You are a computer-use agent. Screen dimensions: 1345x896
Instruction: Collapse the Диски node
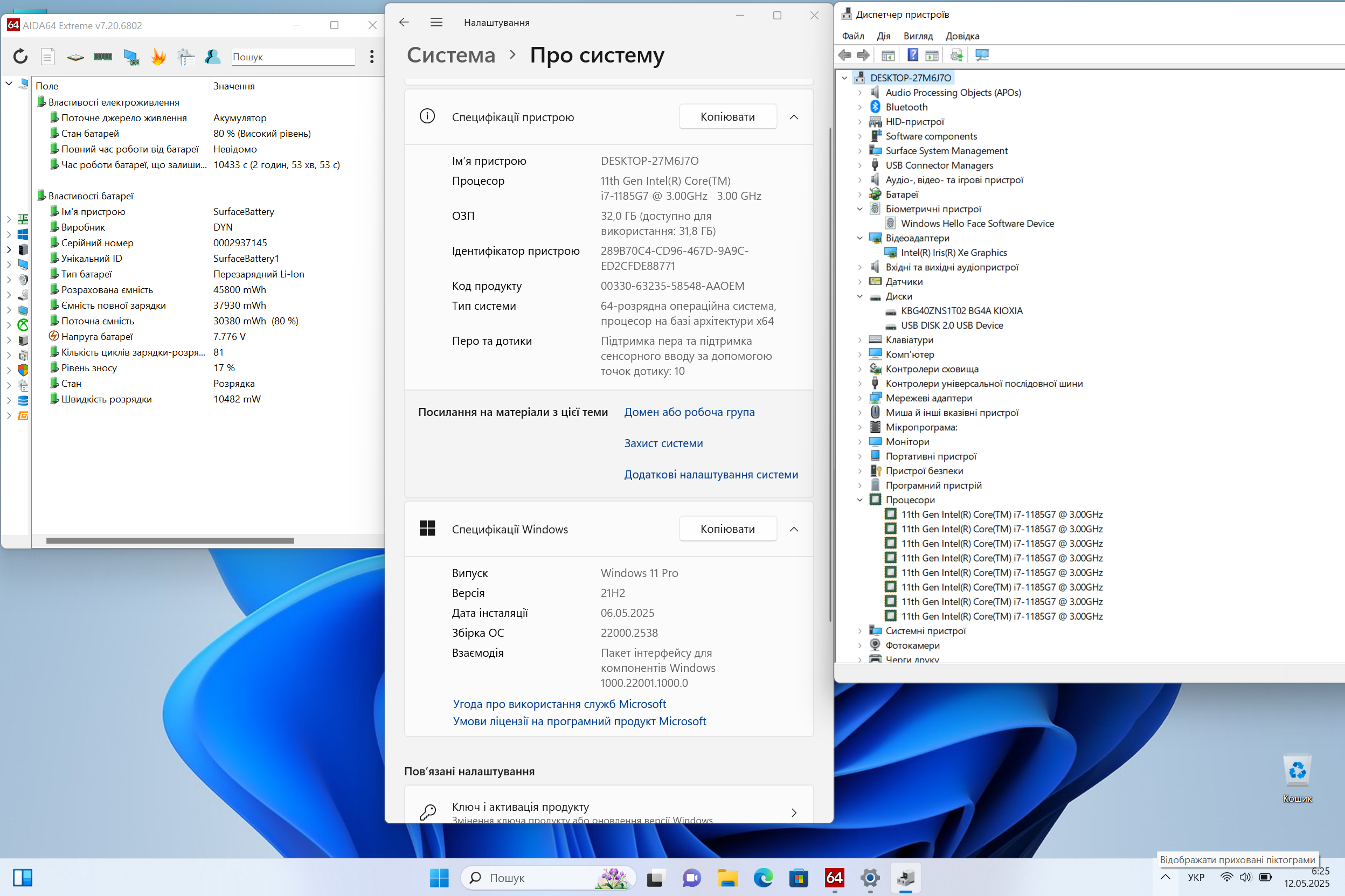pyautogui.click(x=859, y=296)
